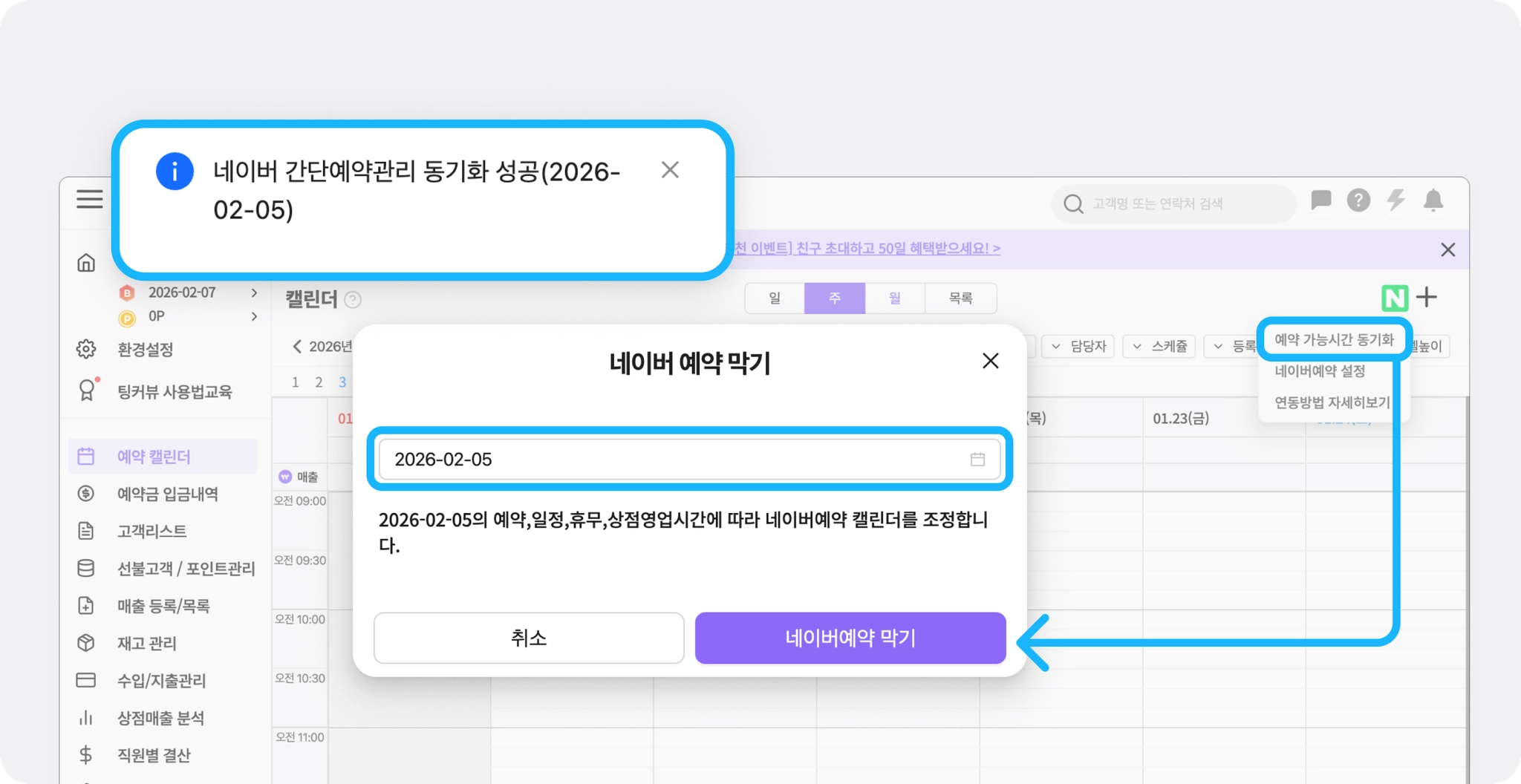Click the 취소 button in dialog
Viewport: 1521px width, 784px height.
(x=529, y=638)
